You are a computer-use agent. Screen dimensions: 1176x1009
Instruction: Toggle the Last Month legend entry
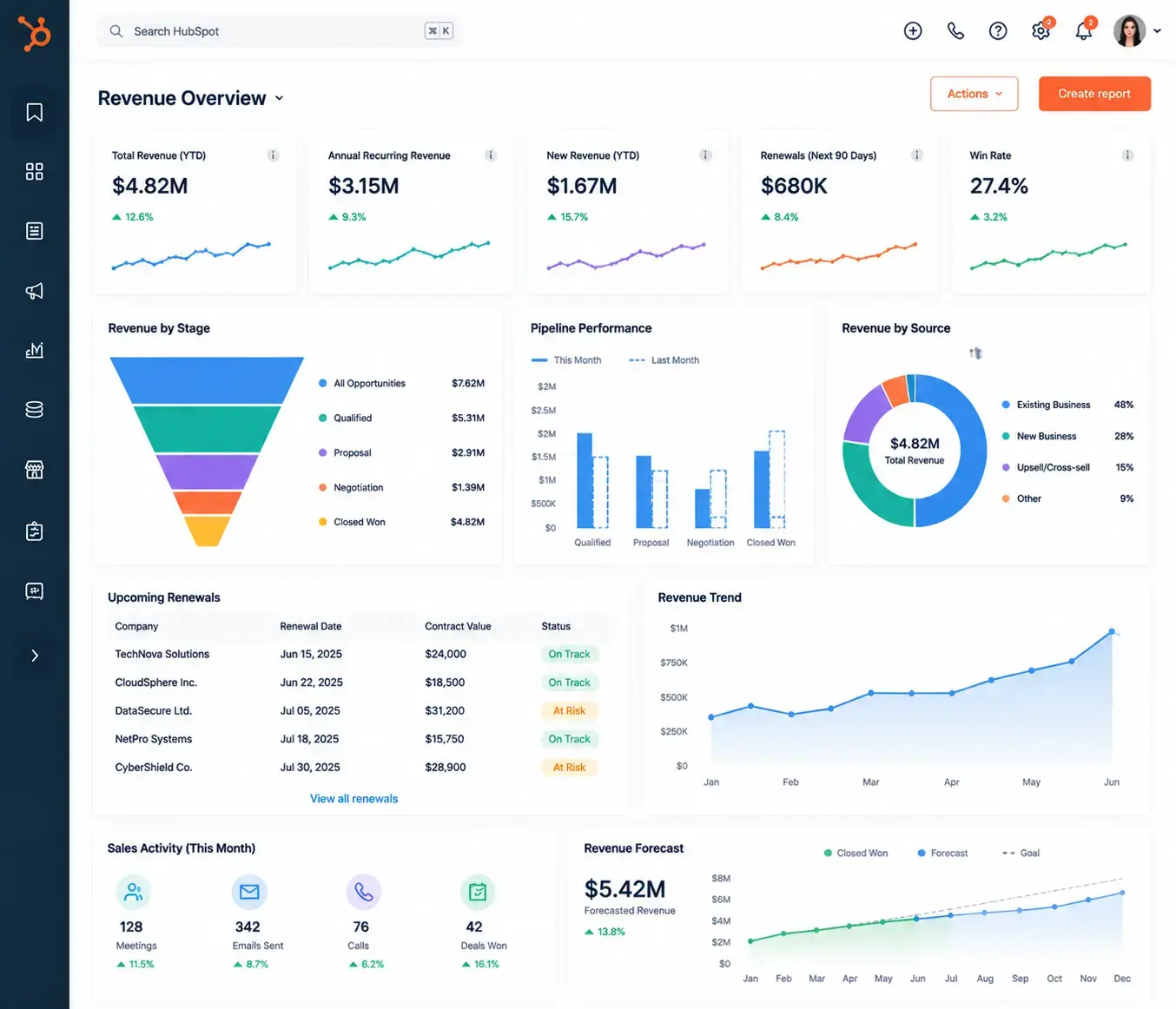664,360
